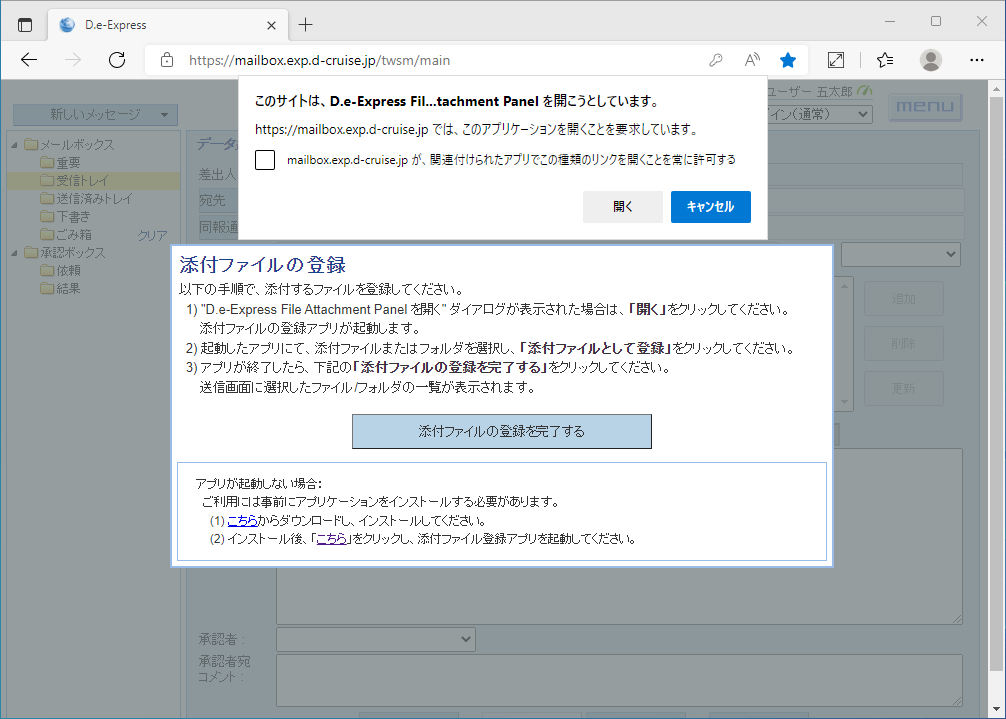This screenshot has height=719, width=1006.
Task: Click the 開く button in the dialog
Action: (622, 207)
